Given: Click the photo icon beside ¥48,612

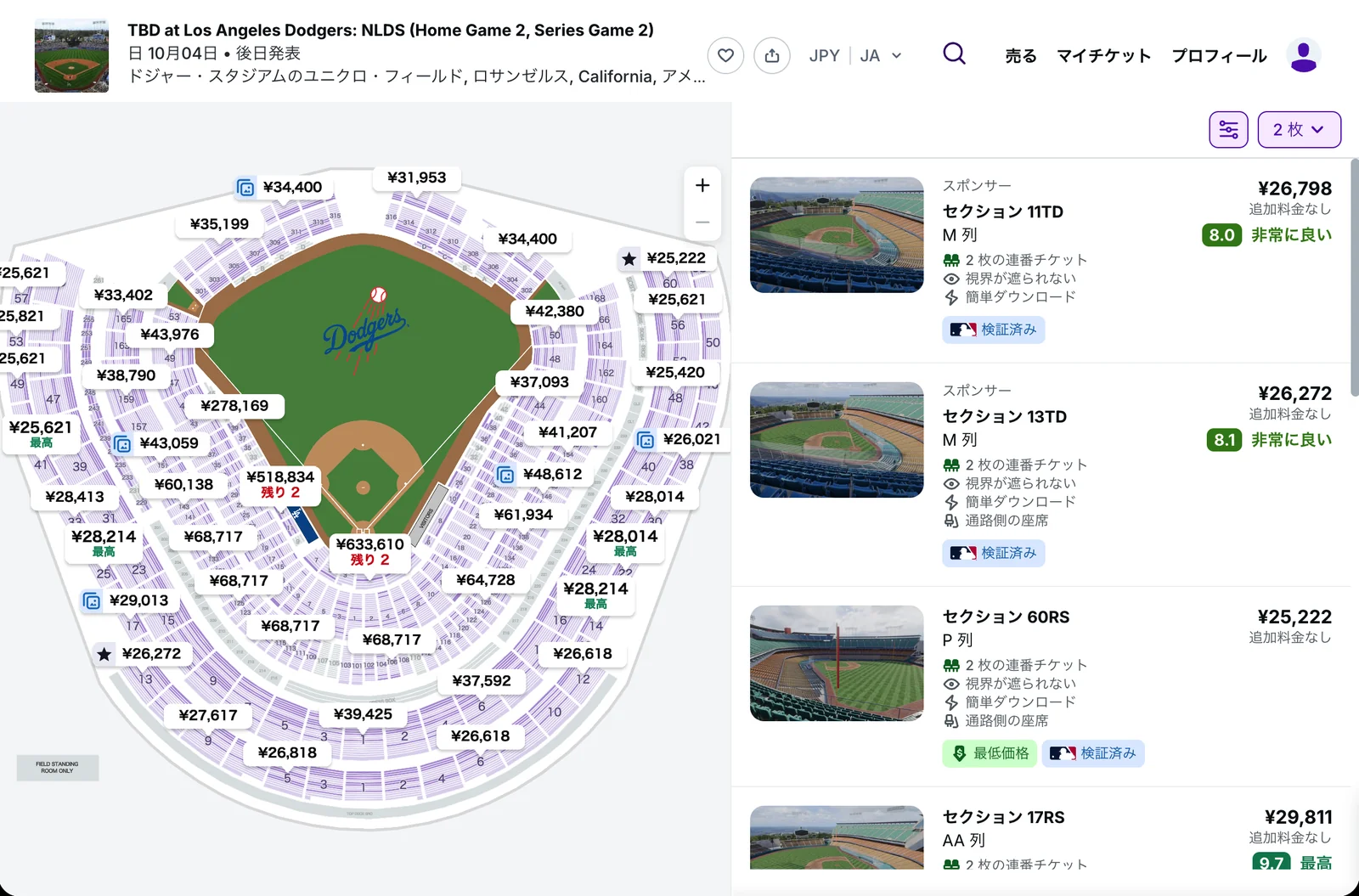Looking at the screenshot, I should click(505, 475).
